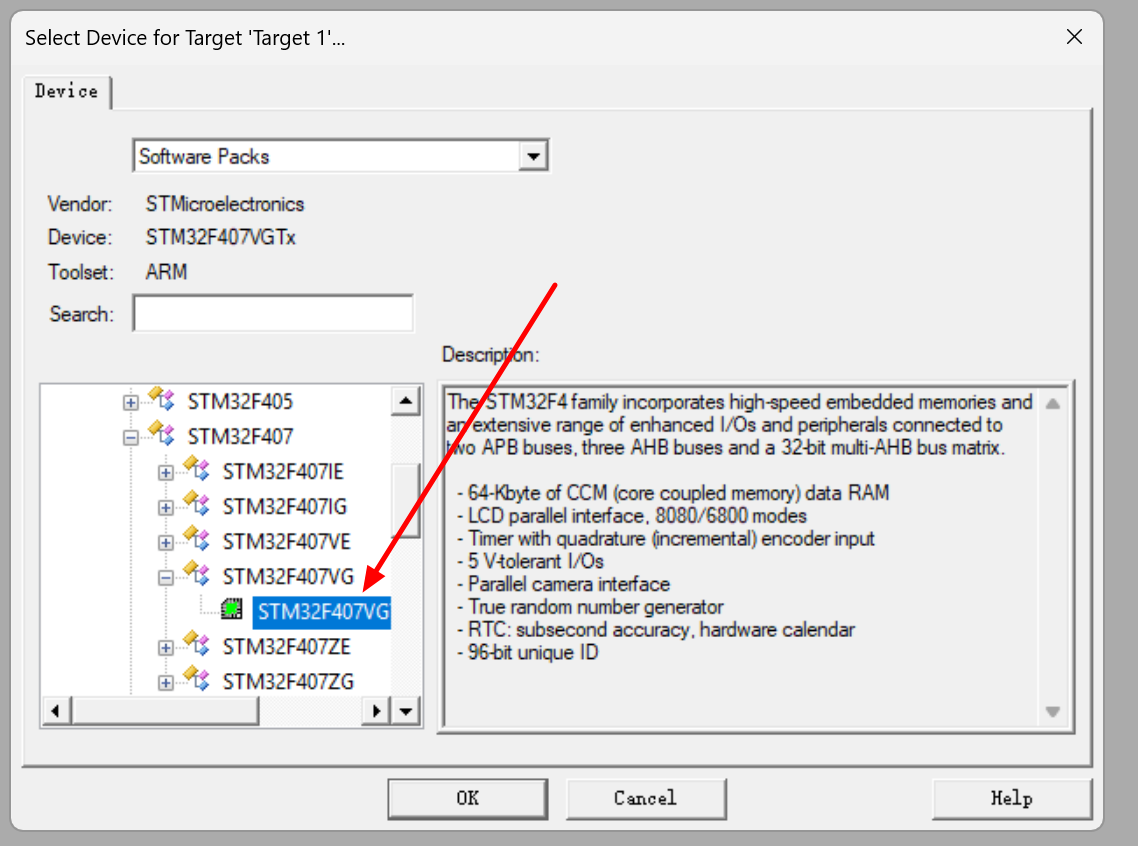The image size is (1138, 846).
Task: Switch to the Device tab
Action: click(x=66, y=91)
